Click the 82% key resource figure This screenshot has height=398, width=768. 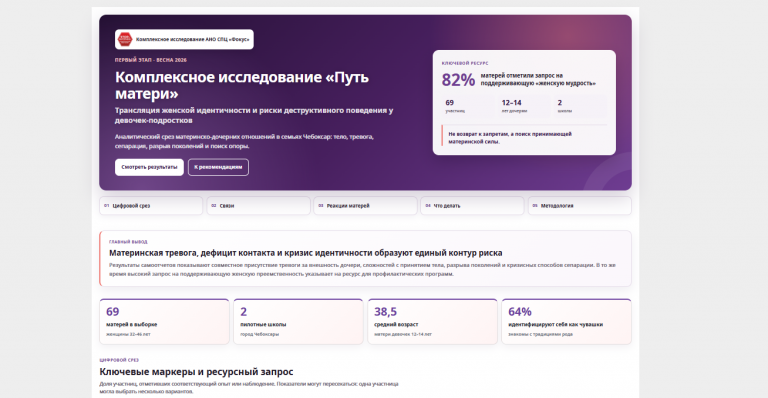(x=458, y=80)
